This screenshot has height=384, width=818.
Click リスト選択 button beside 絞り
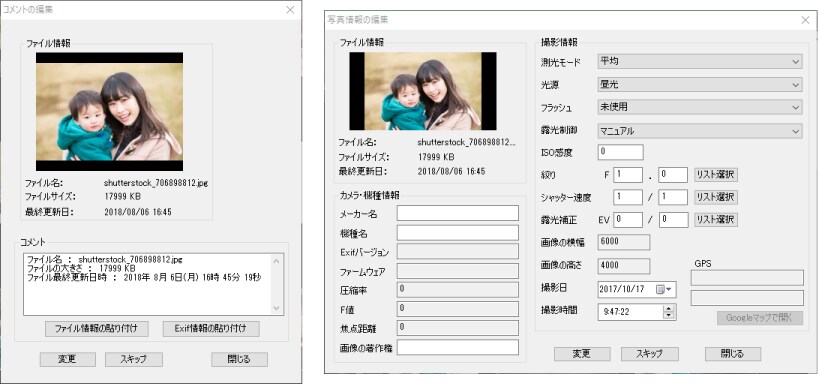pyautogui.click(x=715, y=175)
